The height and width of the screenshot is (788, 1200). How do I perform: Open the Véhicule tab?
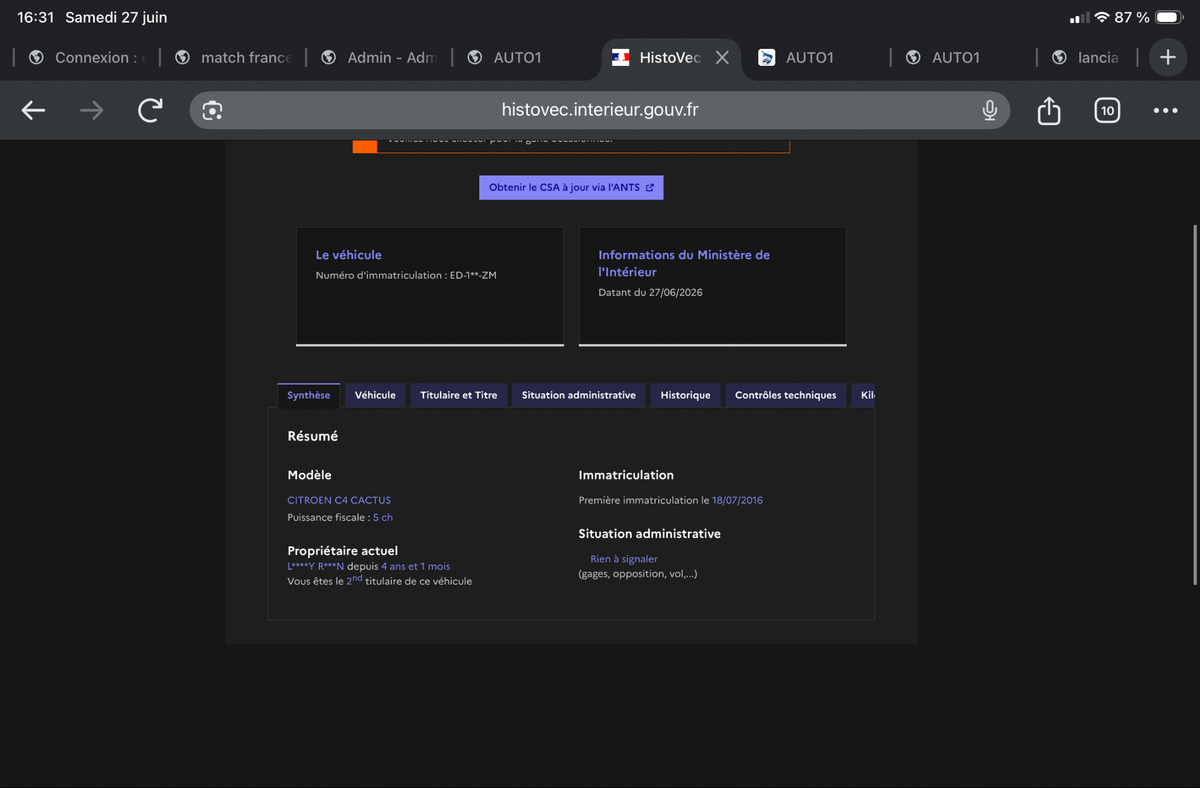[375, 395]
